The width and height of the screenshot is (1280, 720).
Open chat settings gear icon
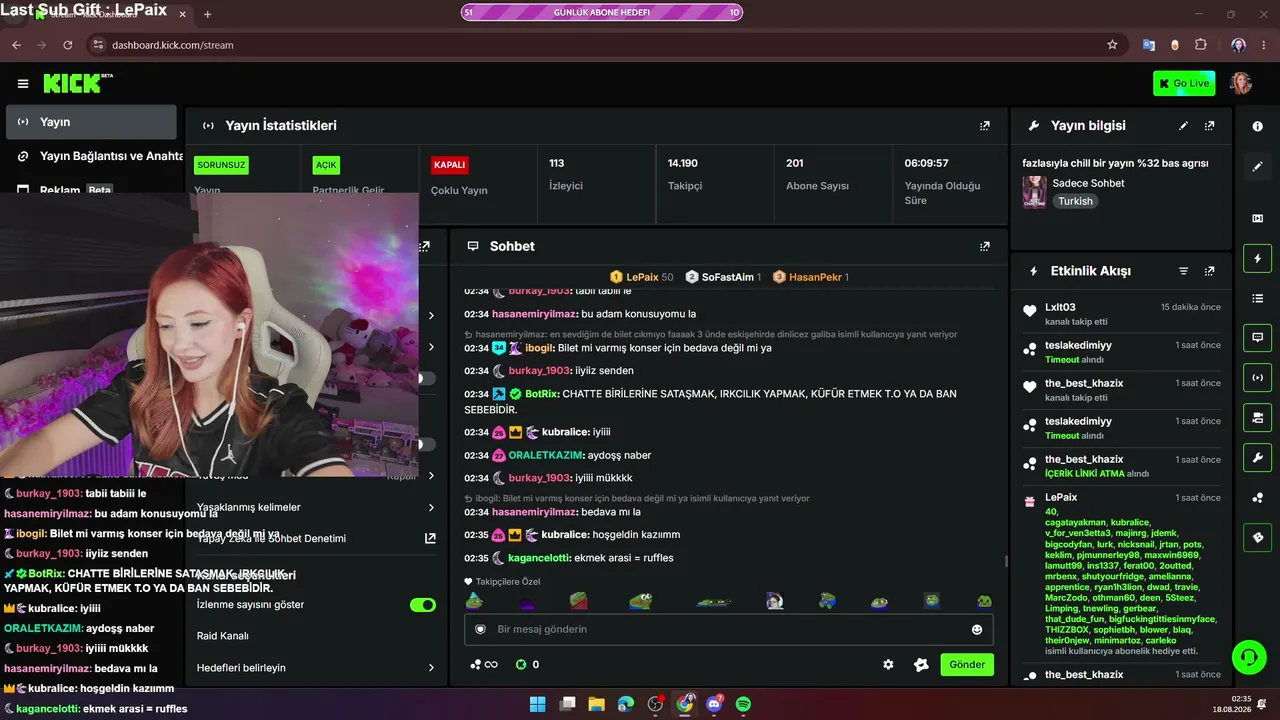pos(888,664)
